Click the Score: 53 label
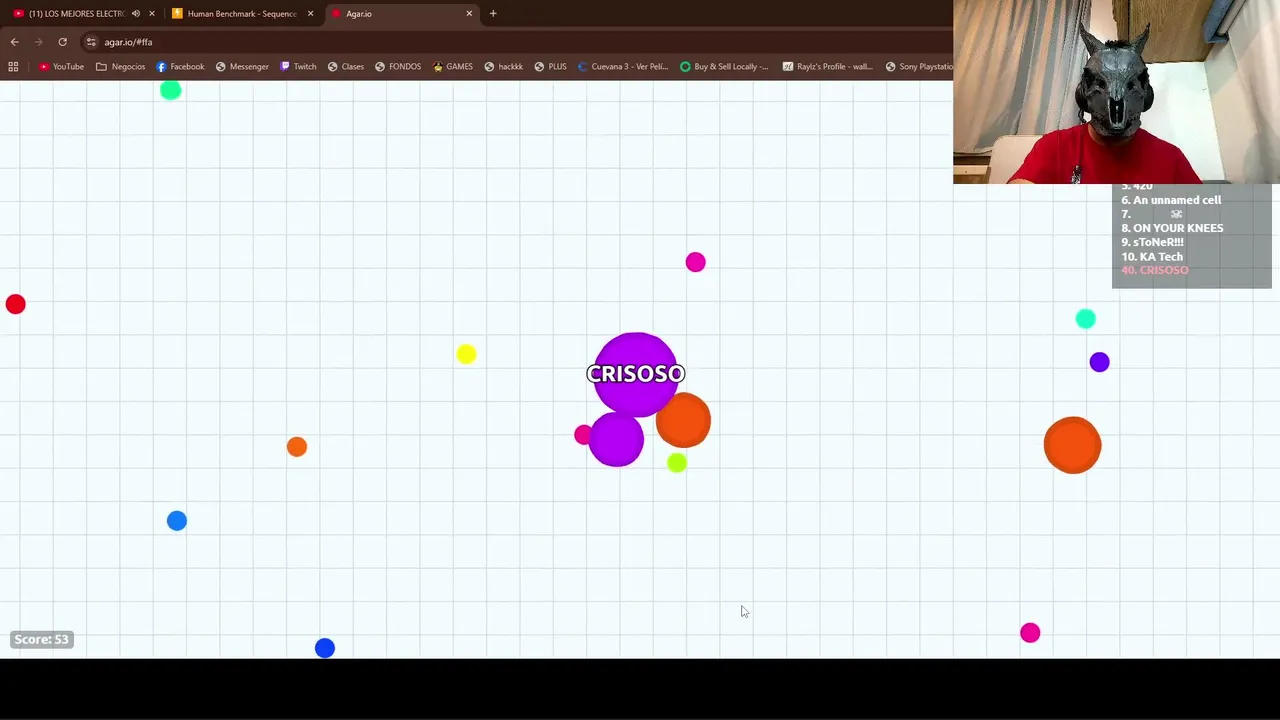 41,639
